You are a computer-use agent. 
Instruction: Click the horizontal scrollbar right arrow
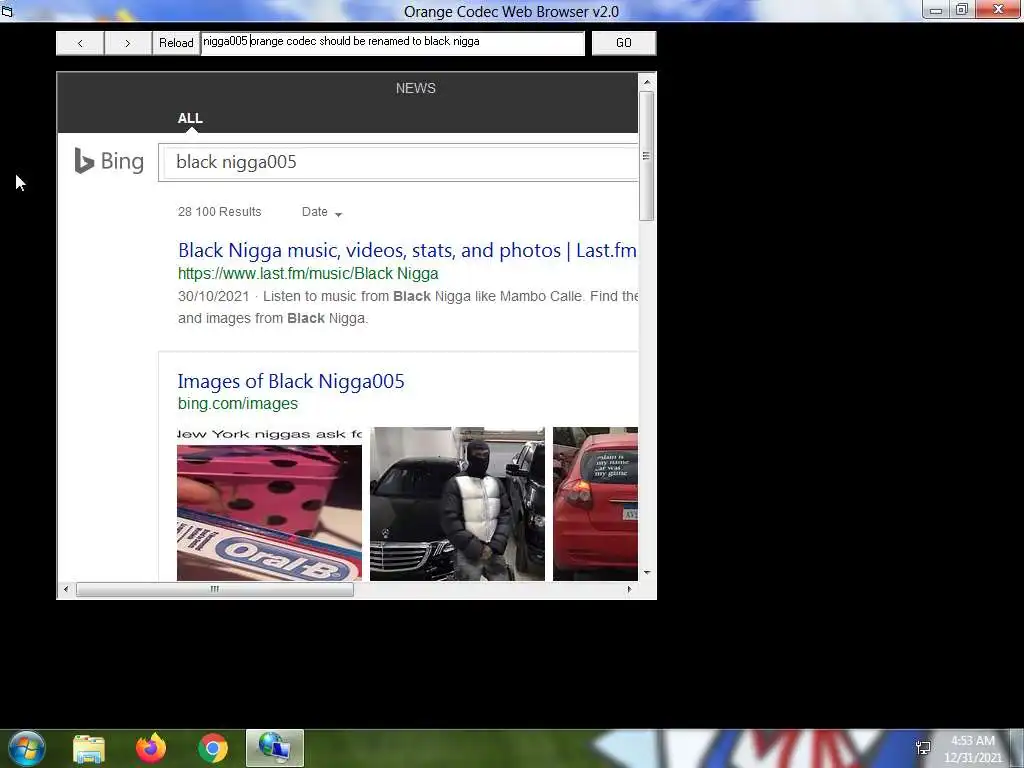click(x=629, y=589)
